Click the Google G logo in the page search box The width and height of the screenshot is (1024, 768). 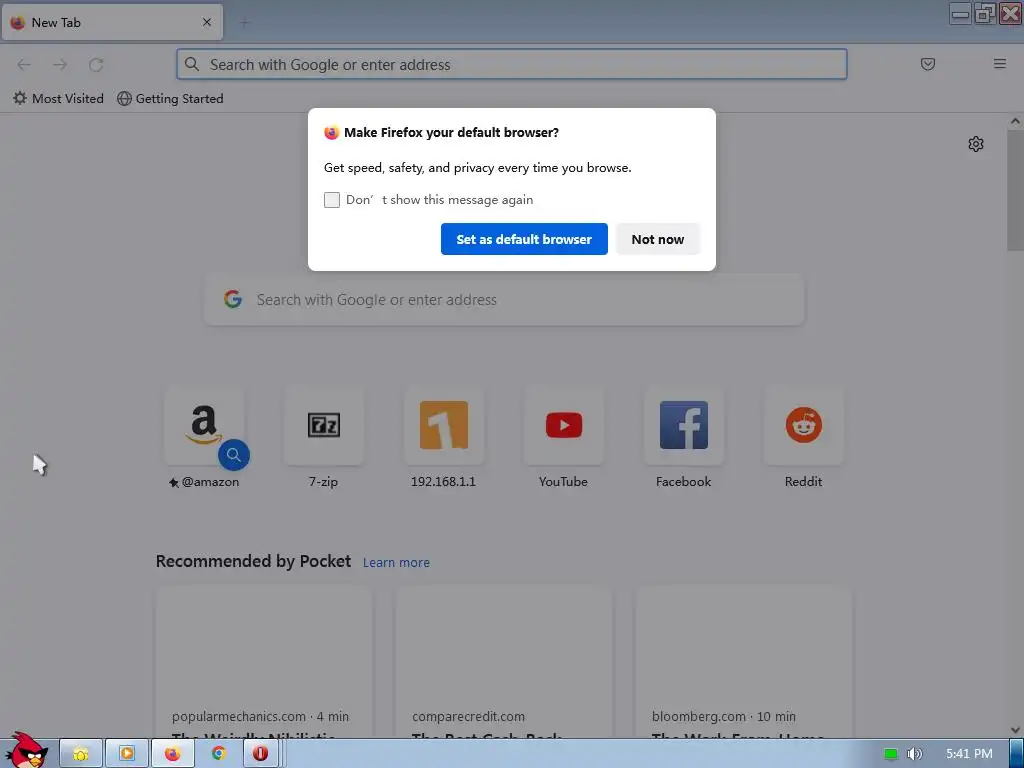(x=232, y=299)
